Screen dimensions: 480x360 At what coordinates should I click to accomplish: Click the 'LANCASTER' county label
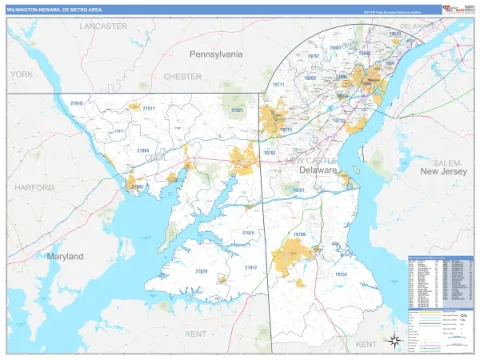coord(103,26)
